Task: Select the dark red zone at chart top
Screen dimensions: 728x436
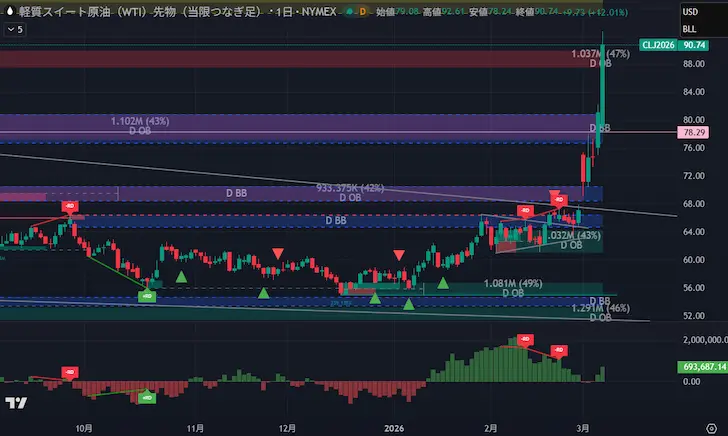Action: pyautogui.click(x=300, y=58)
